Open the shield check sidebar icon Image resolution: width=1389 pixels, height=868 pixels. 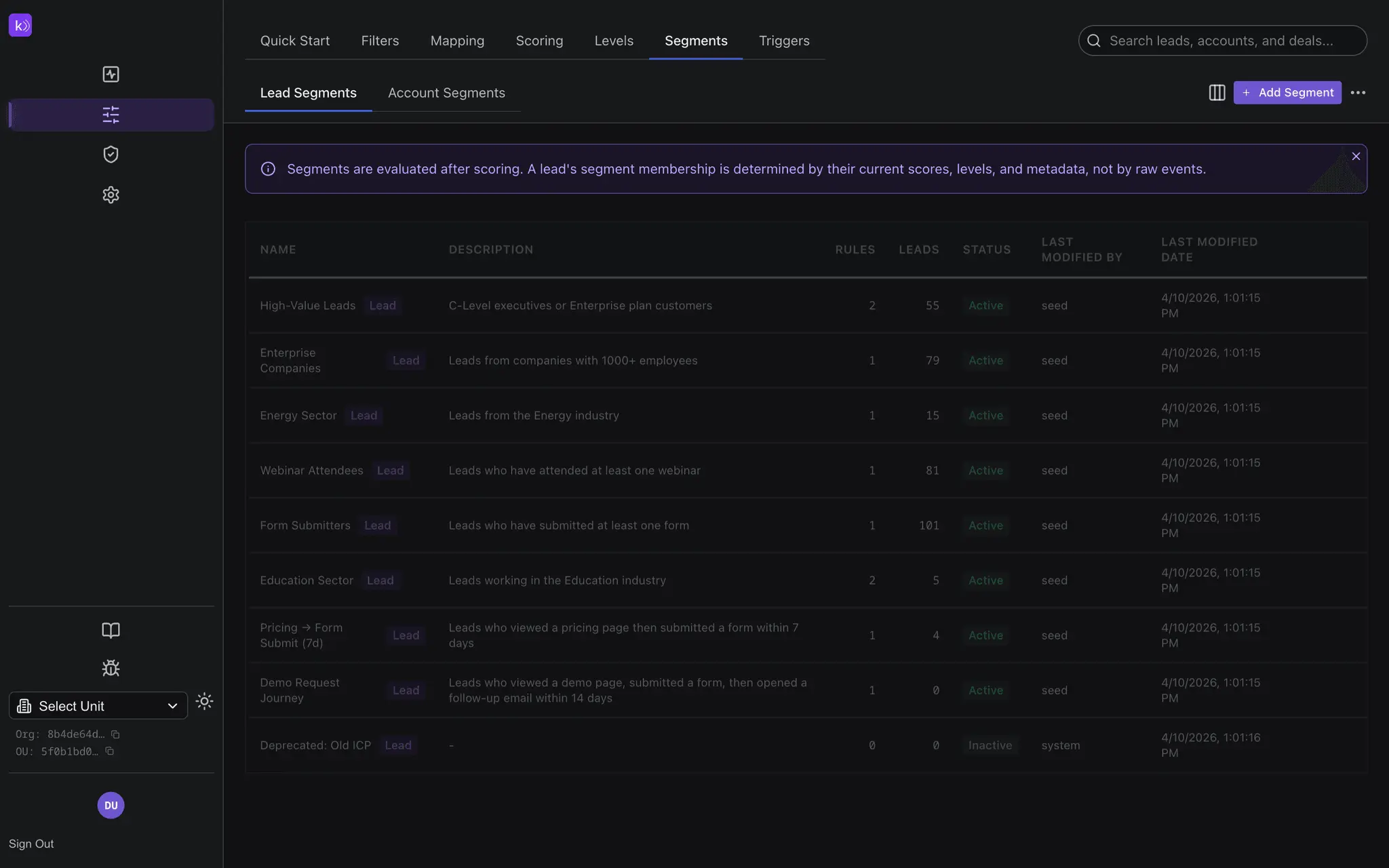[111, 155]
